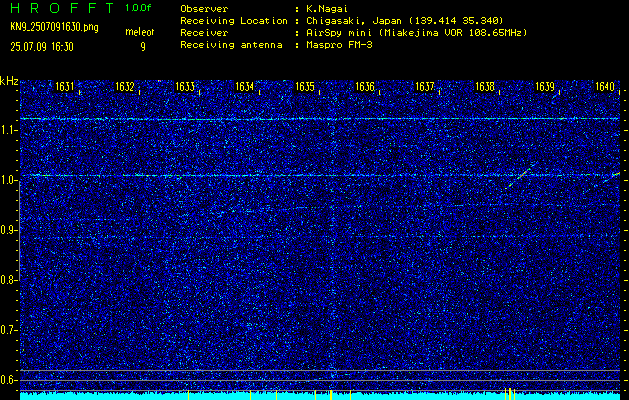
Task: Click the kHz axis unit label
Action: 9,81
